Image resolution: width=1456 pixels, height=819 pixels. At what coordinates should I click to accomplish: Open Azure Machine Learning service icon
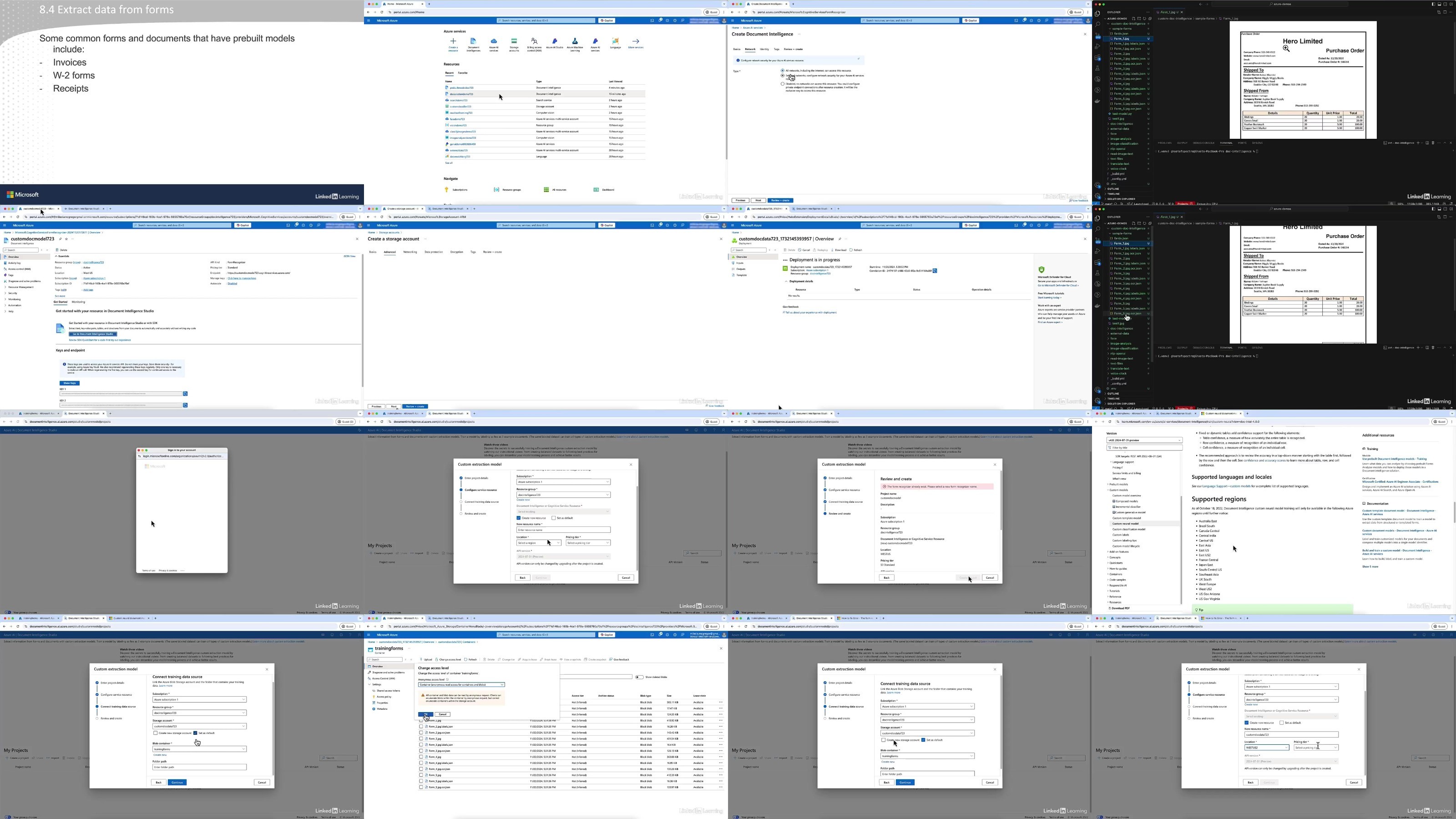click(575, 40)
